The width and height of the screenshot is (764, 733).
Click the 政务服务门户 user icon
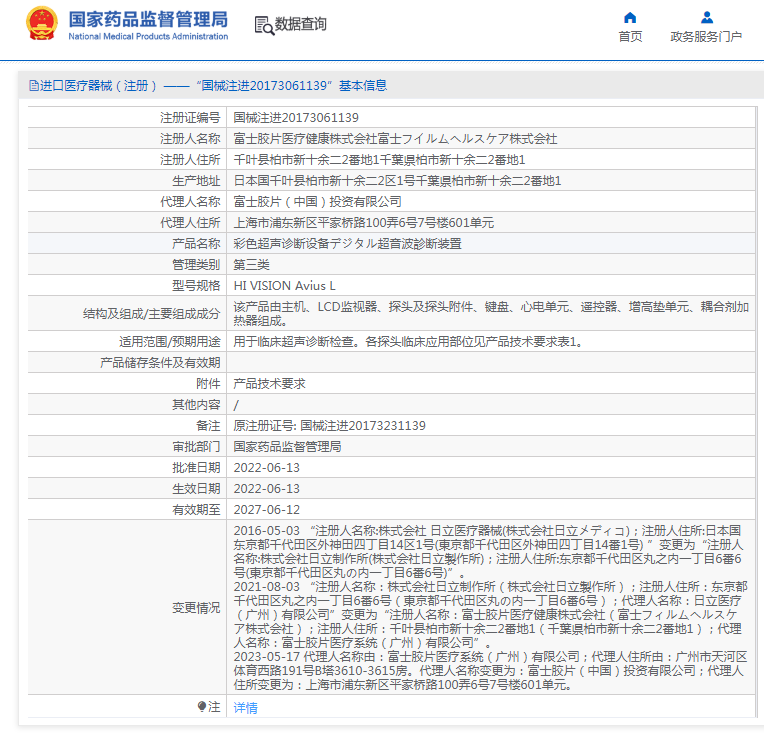coord(707,18)
